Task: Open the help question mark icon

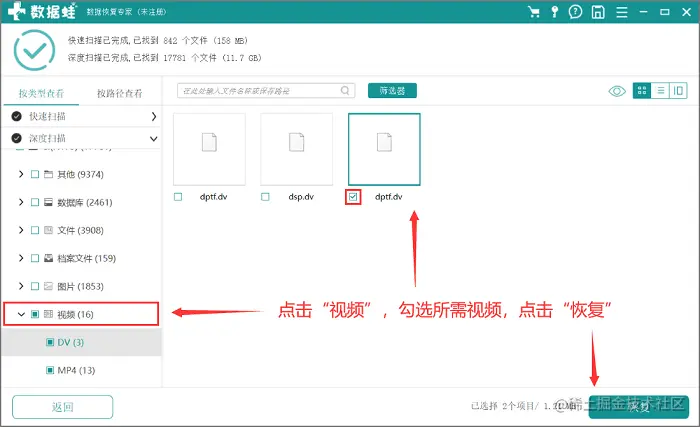Action: click(575, 12)
